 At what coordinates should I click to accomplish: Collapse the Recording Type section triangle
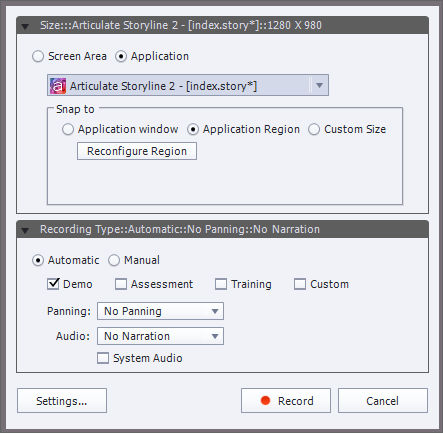[x=25, y=230]
